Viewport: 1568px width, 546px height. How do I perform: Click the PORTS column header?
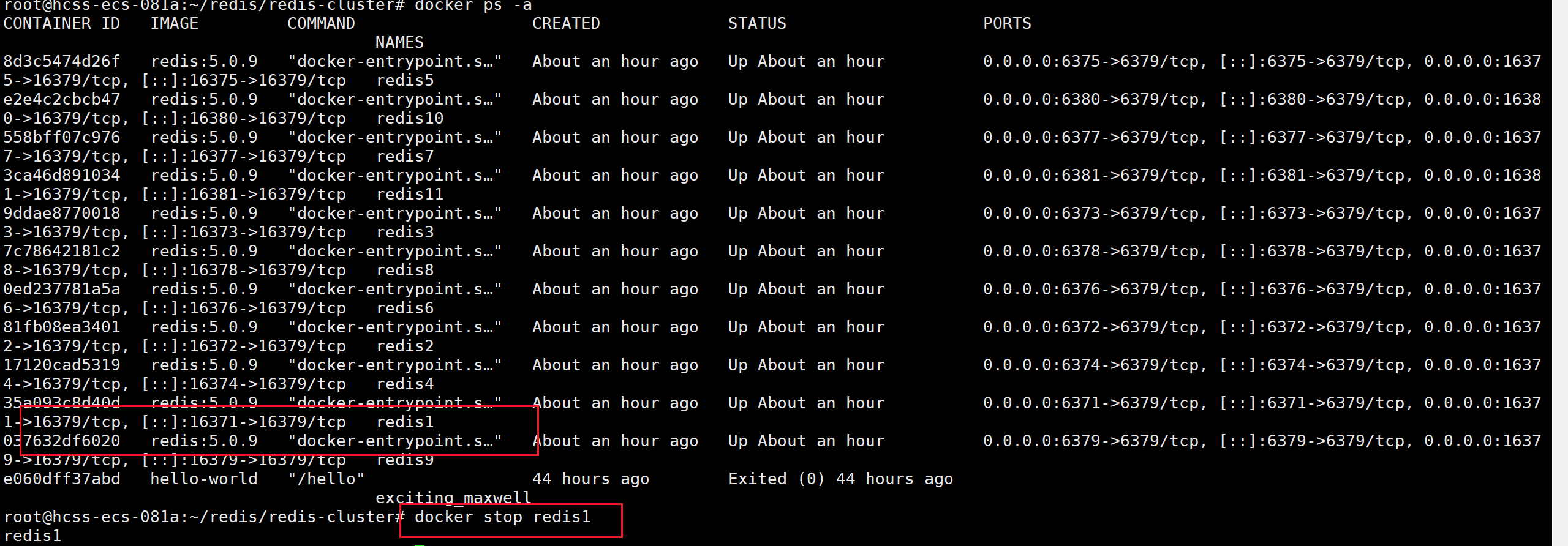click(1008, 24)
